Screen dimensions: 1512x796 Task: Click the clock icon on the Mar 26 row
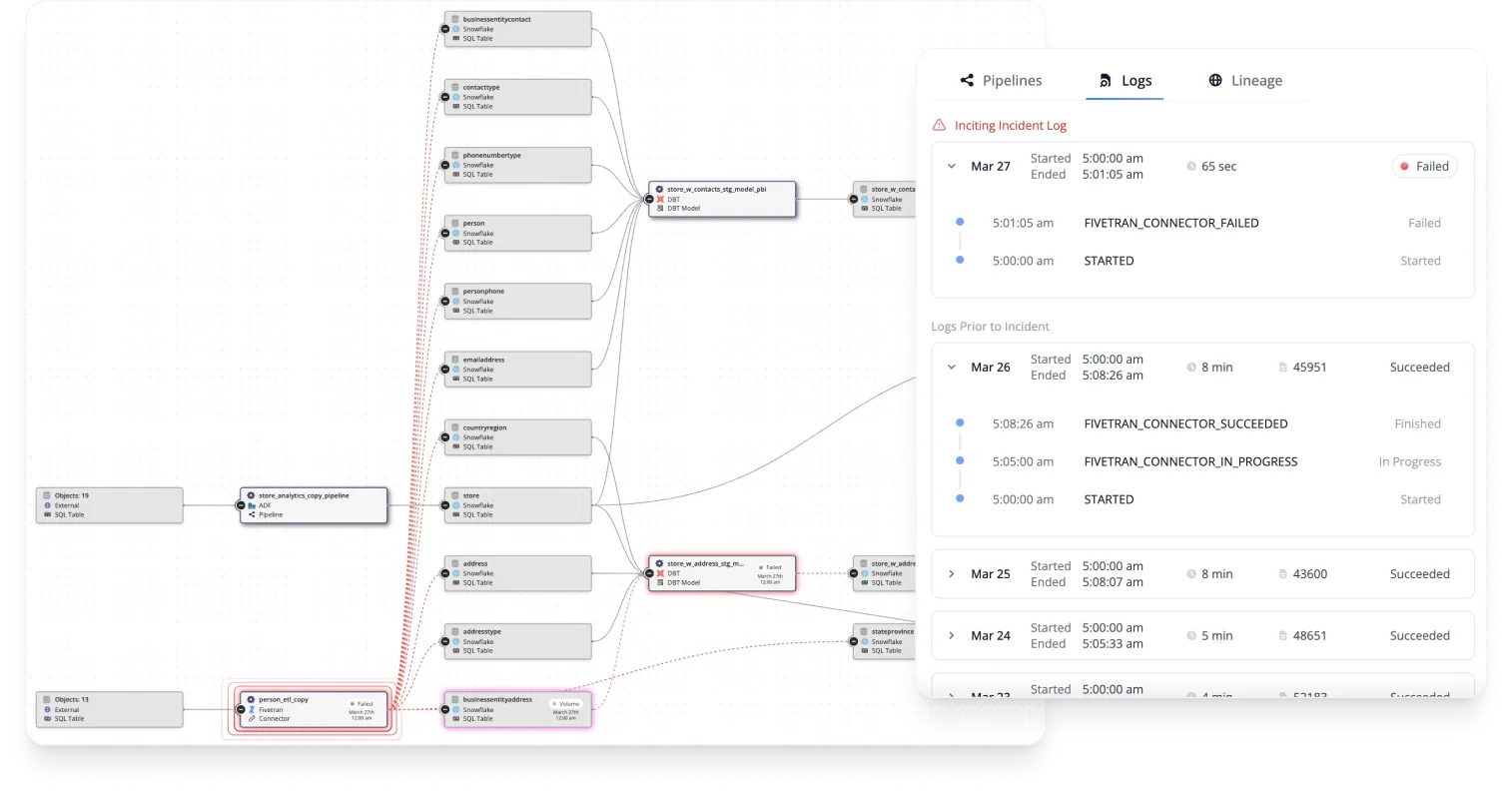pyautogui.click(x=1191, y=368)
